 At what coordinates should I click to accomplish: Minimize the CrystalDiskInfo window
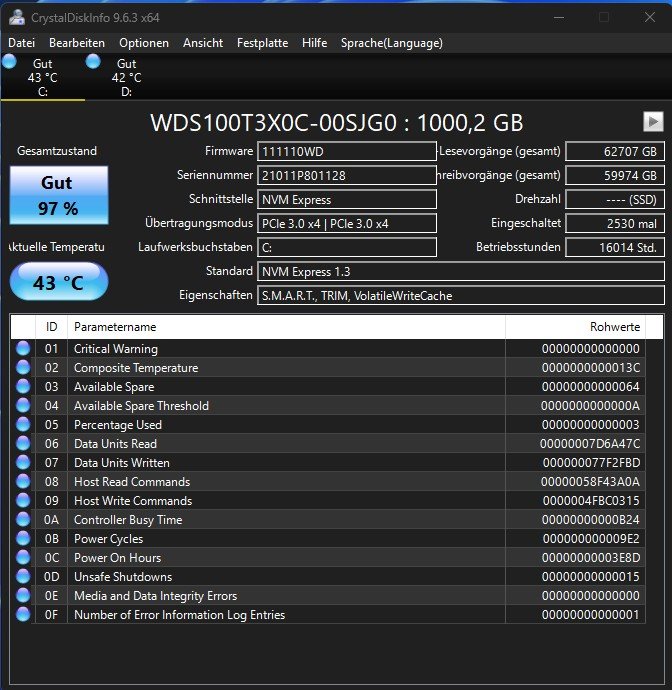[559, 18]
